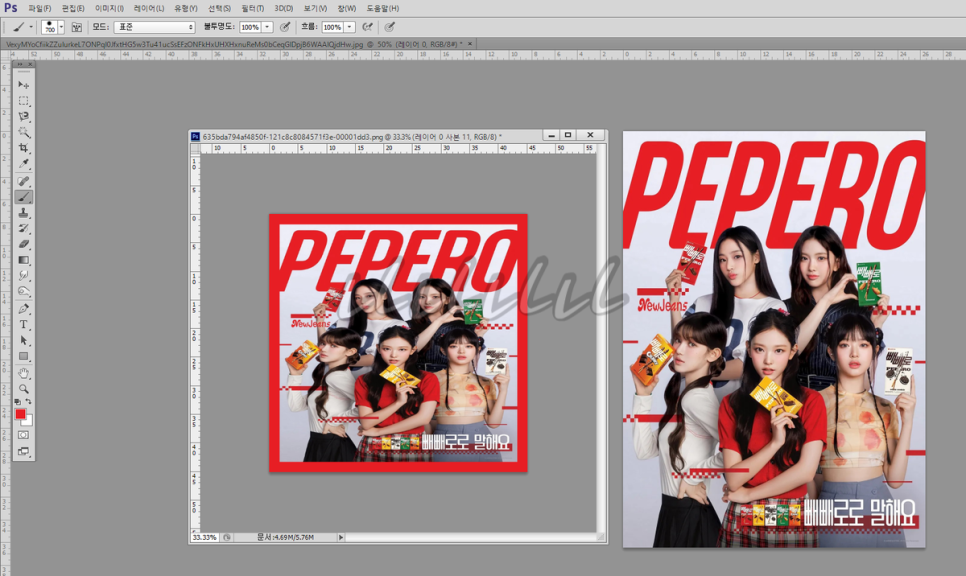Viewport: 966px width, 576px height.
Task: Close the floating PNG document window
Action: [590, 135]
